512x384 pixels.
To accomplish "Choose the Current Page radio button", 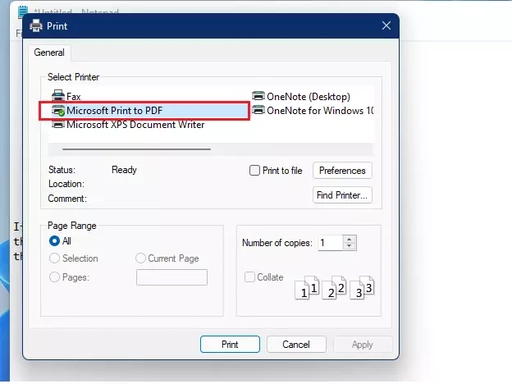I will pos(140,258).
